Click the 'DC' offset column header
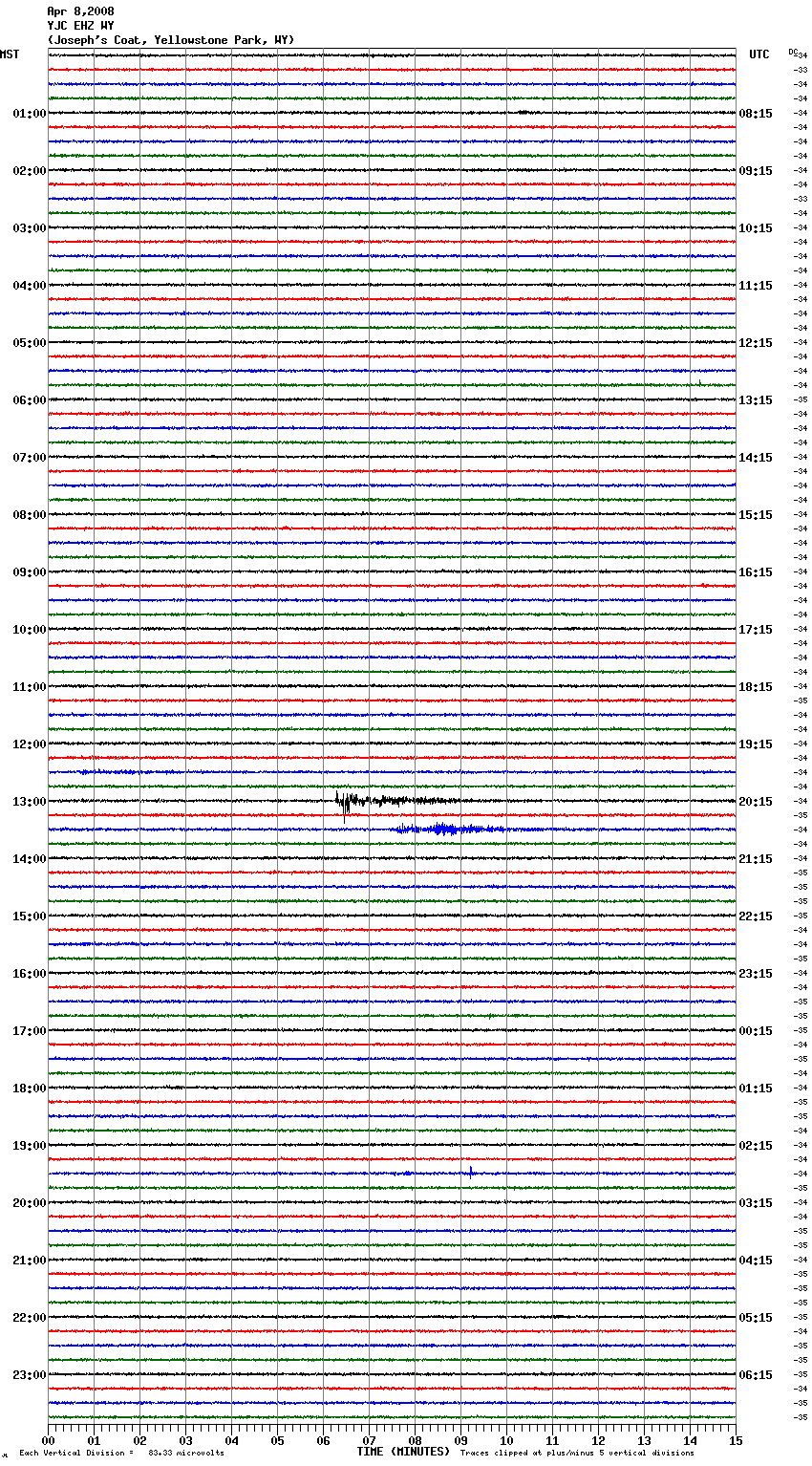 [x=793, y=52]
